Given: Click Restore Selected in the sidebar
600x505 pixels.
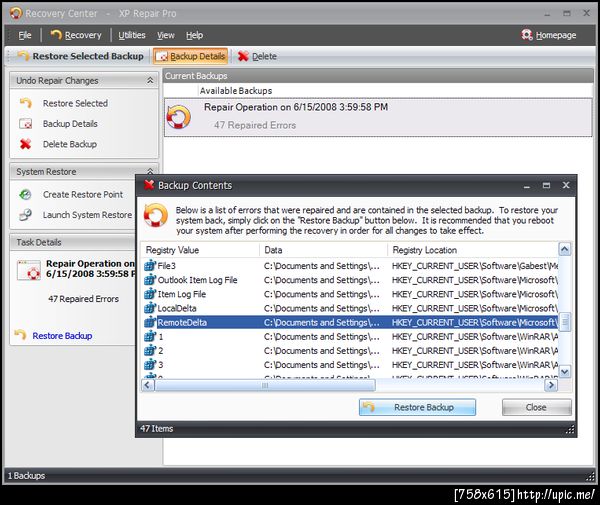Looking at the screenshot, I should pos(75,103).
